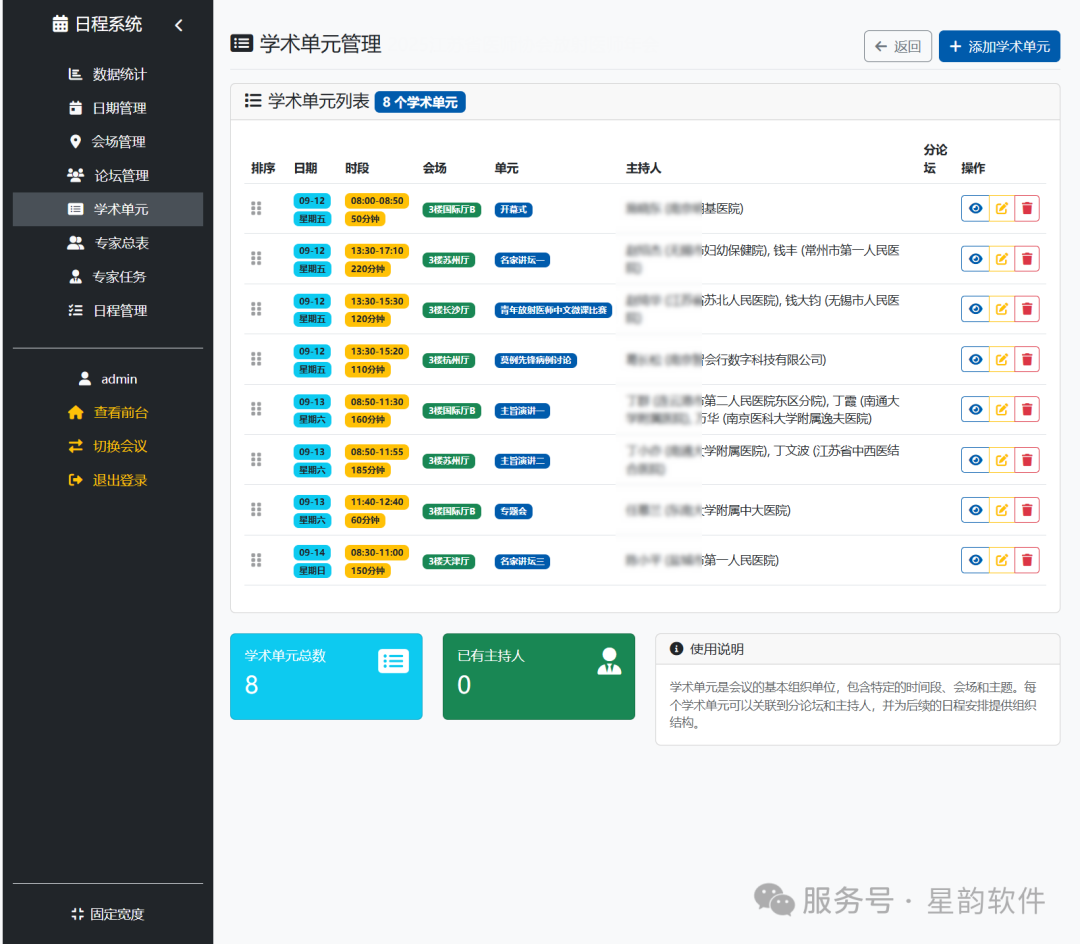Click 切换会议 link

pyautogui.click(x=107, y=446)
